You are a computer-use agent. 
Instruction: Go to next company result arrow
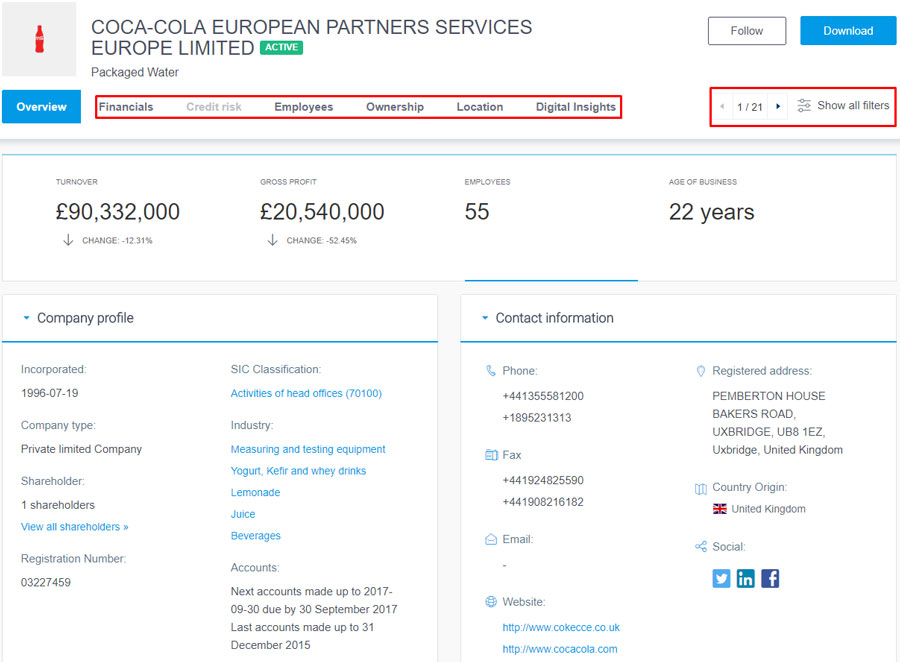click(x=778, y=106)
